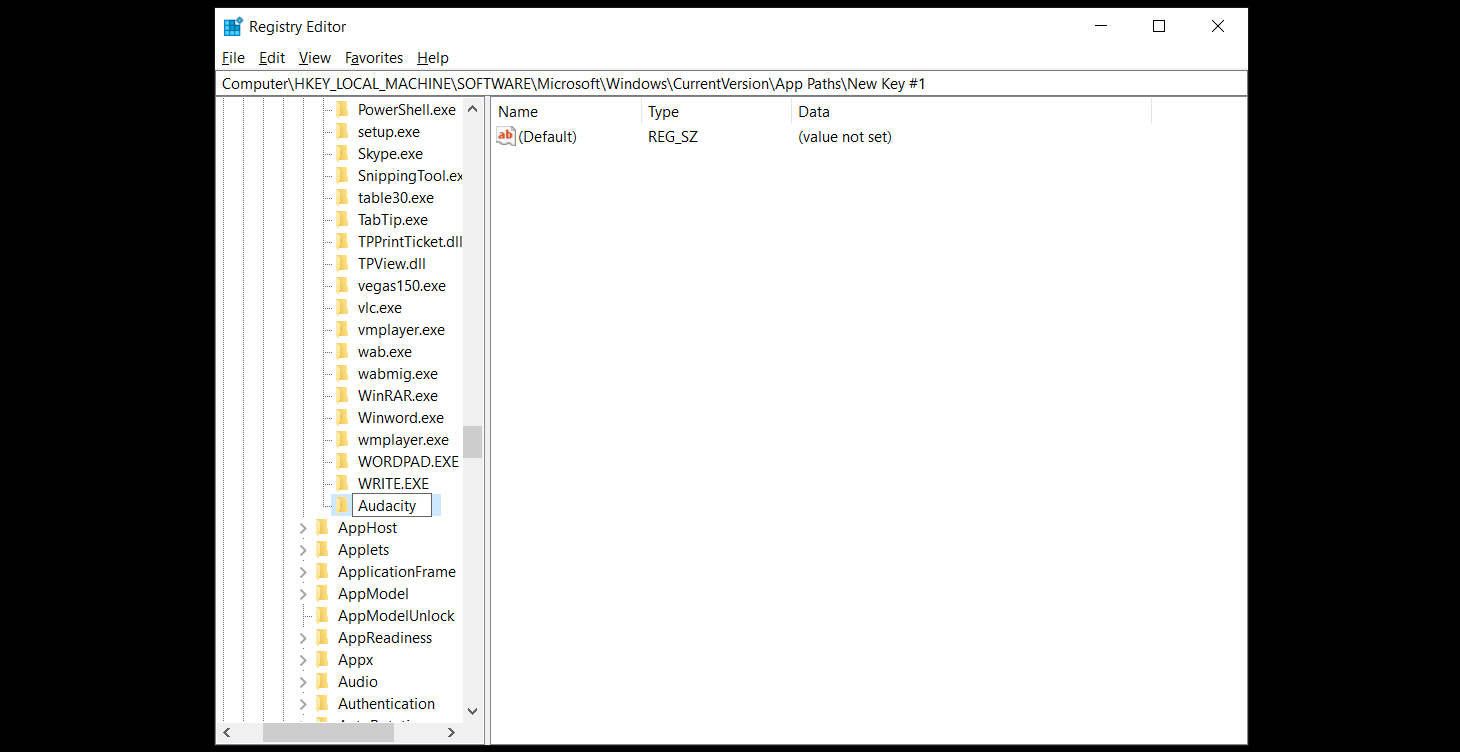This screenshot has width=1460, height=752.
Task: Select the Skype.exe key label
Action: coord(390,154)
